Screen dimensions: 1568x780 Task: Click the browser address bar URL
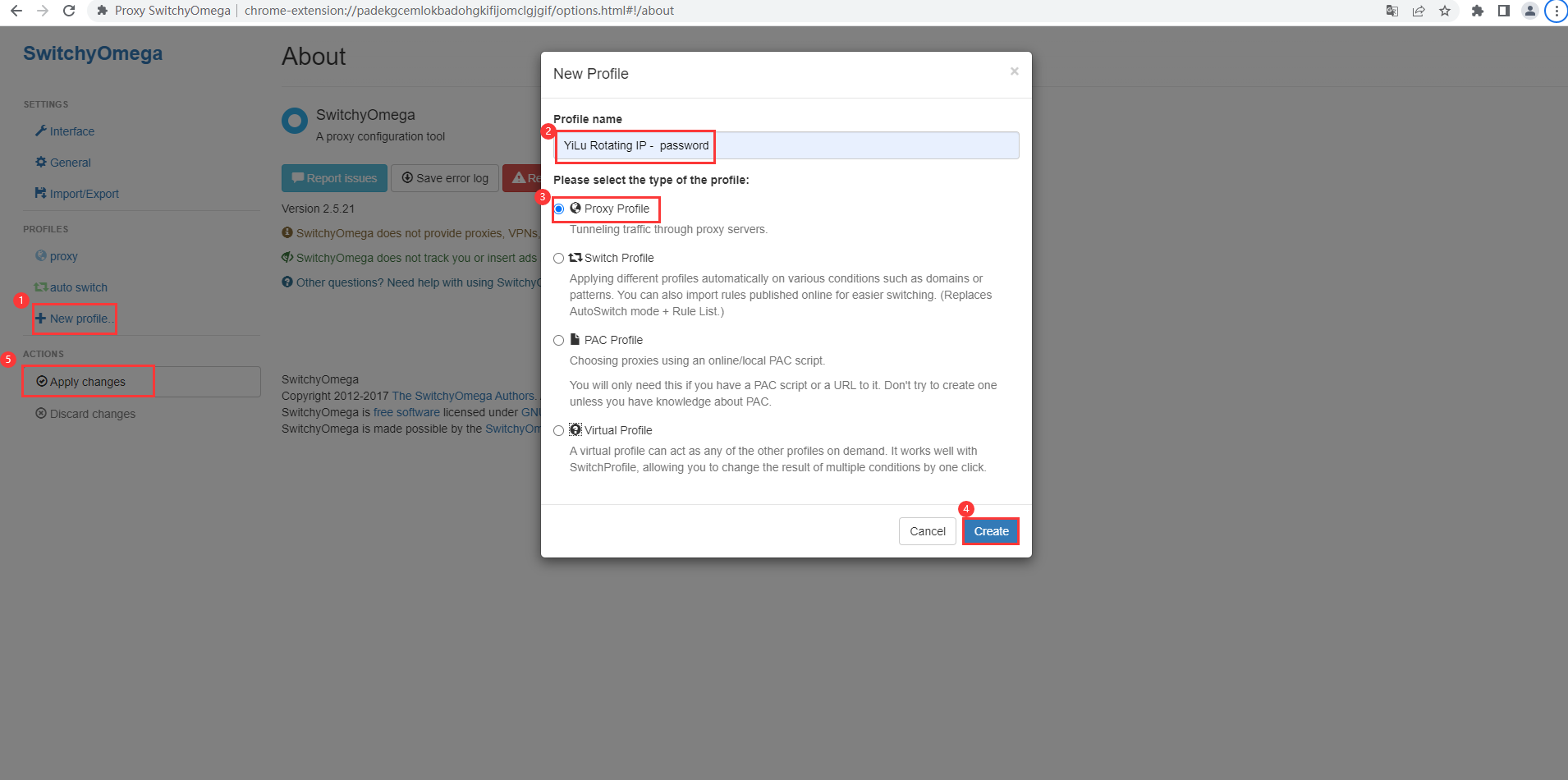pos(459,11)
